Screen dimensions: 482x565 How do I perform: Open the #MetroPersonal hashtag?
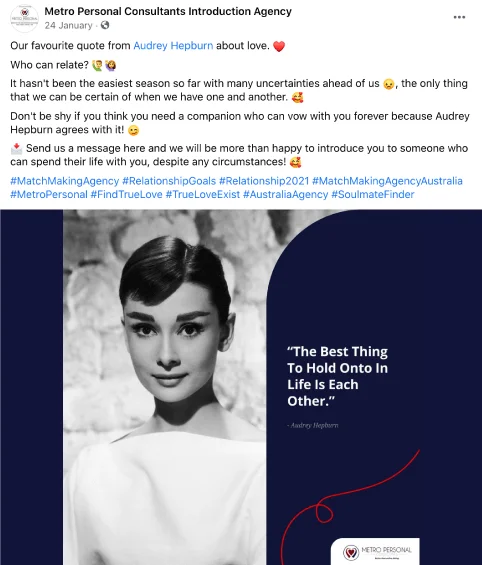point(49,195)
